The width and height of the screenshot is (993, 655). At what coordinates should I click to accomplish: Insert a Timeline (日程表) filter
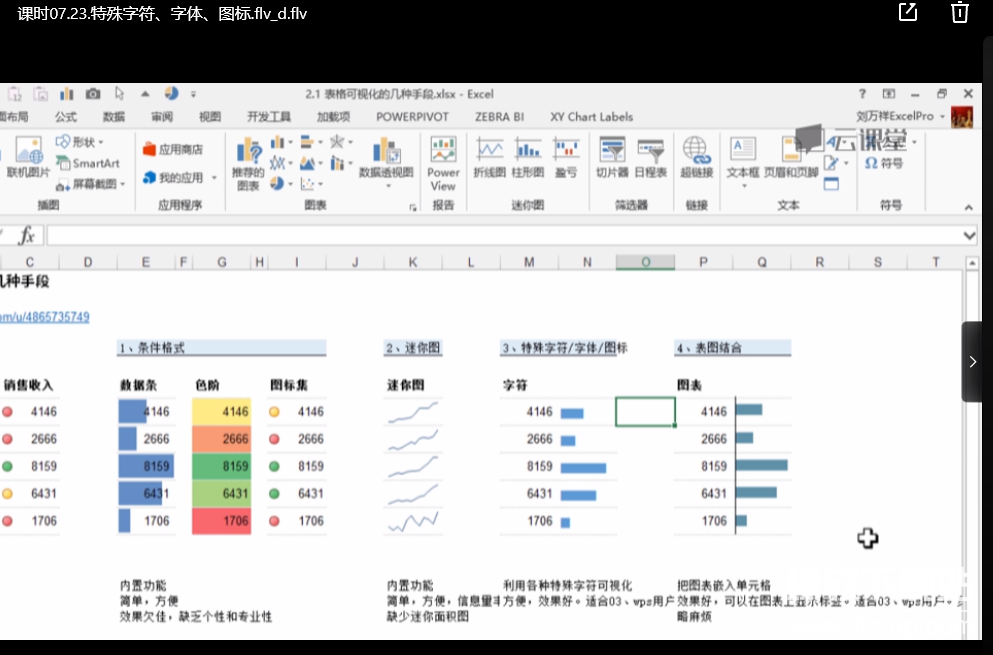pos(650,158)
